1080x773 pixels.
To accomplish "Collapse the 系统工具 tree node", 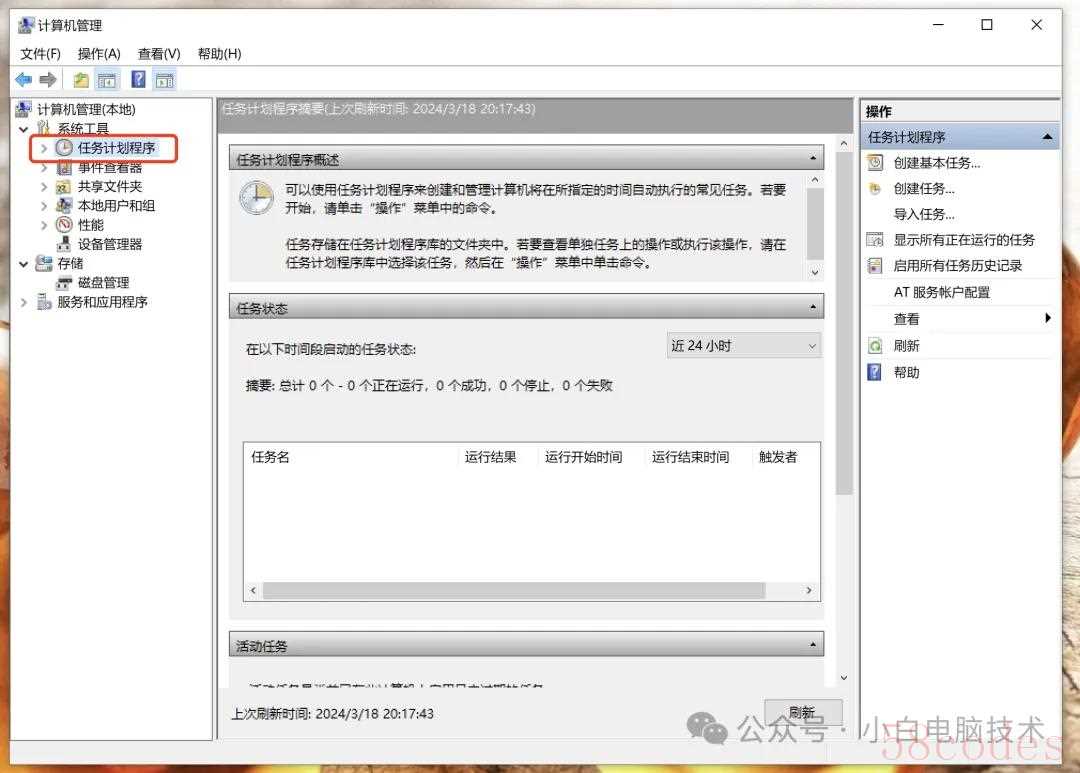I will [x=23, y=129].
